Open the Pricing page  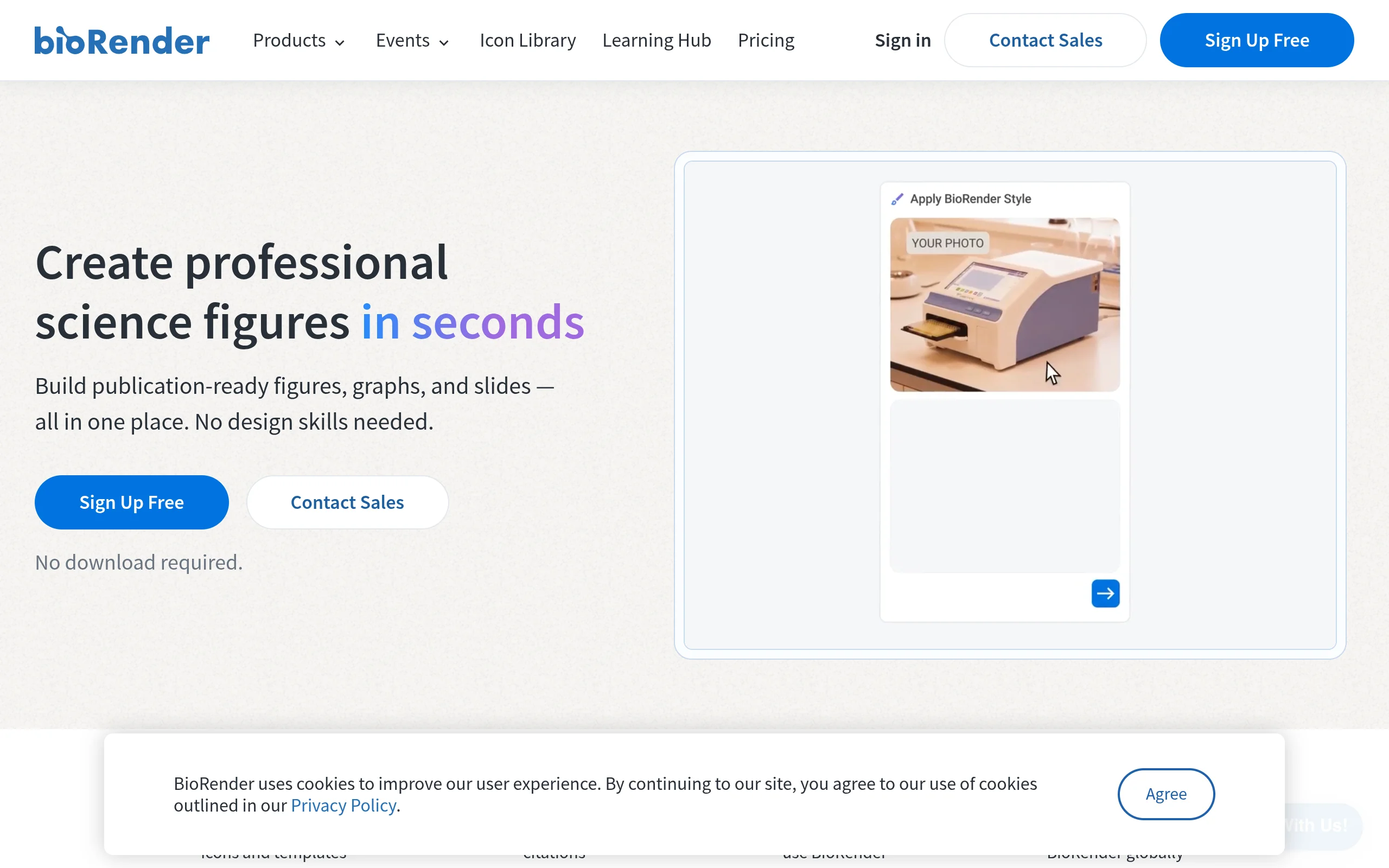(766, 41)
